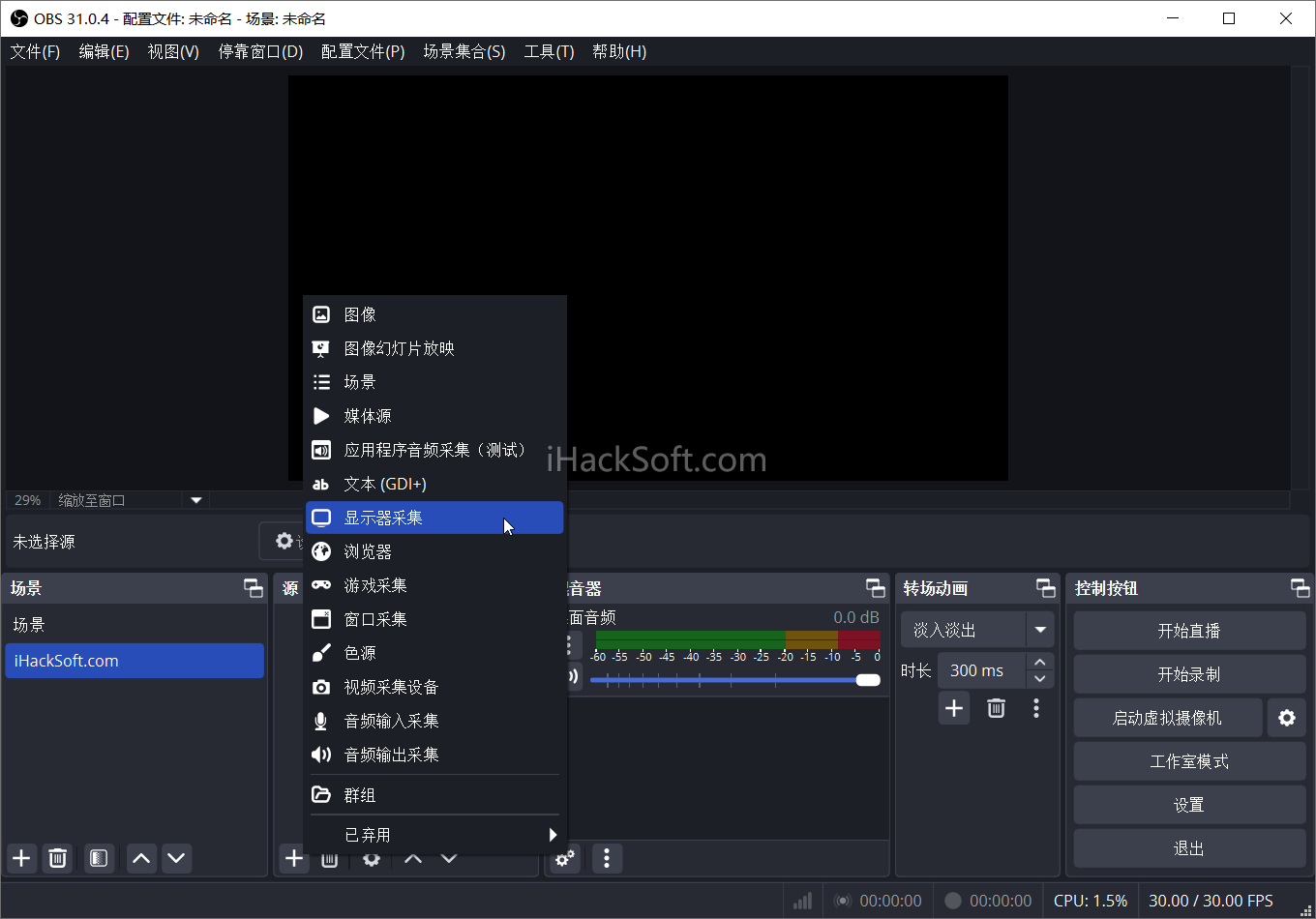Click the recording status icon in status bar
The width and height of the screenshot is (1316, 919).
pos(953,901)
